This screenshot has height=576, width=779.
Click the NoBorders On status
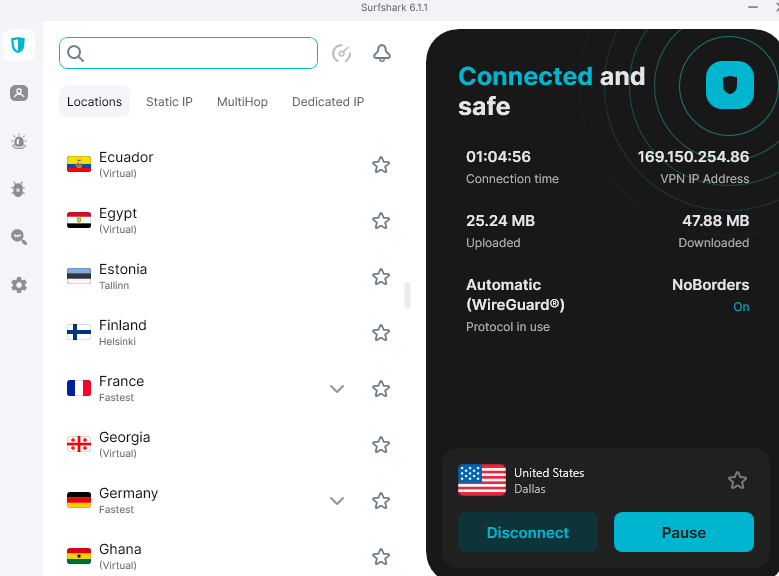coord(741,307)
